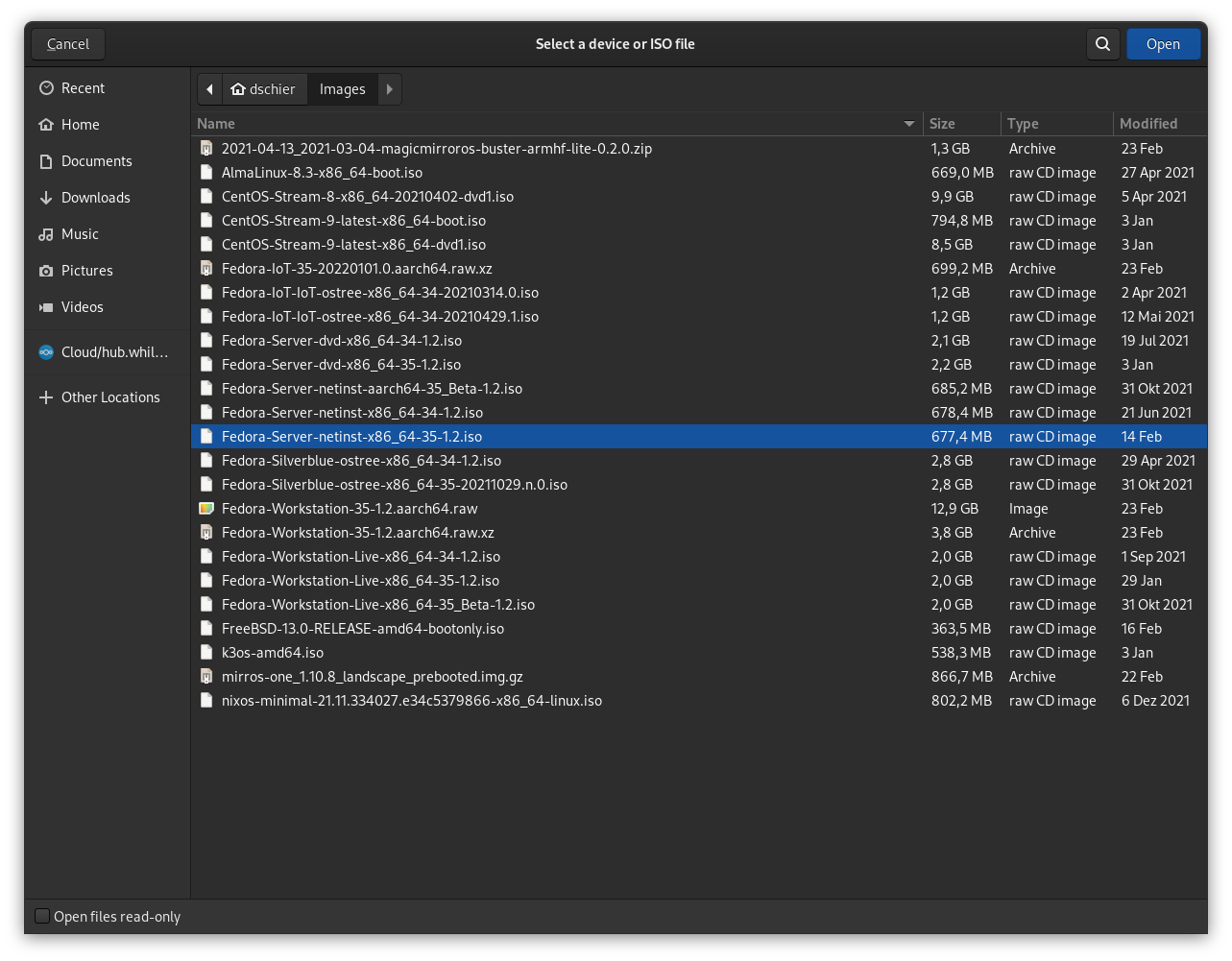Open the Documents sidebar entry

click(x=107, y=161)
